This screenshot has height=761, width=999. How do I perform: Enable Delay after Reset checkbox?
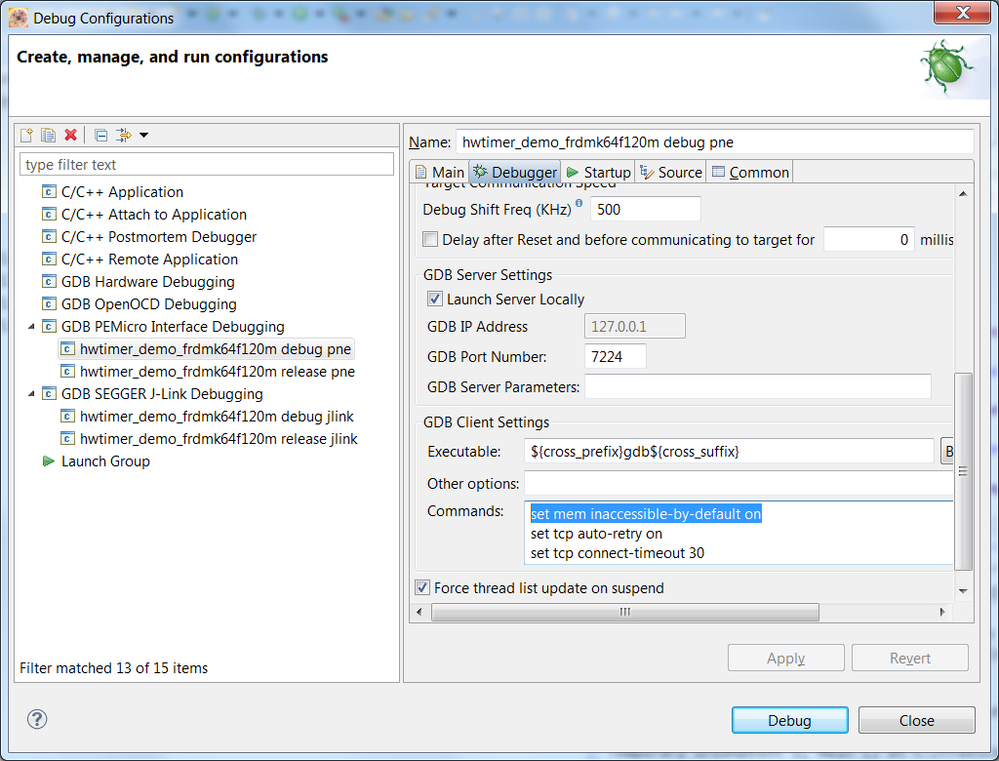[x=430, y=240]
